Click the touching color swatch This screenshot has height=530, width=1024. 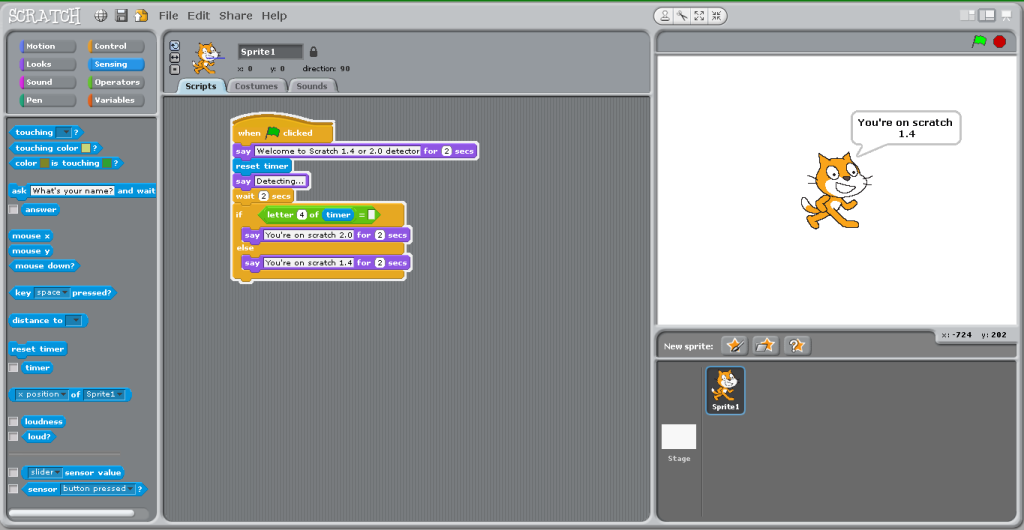pyautogui.click(x=86, y=148)
